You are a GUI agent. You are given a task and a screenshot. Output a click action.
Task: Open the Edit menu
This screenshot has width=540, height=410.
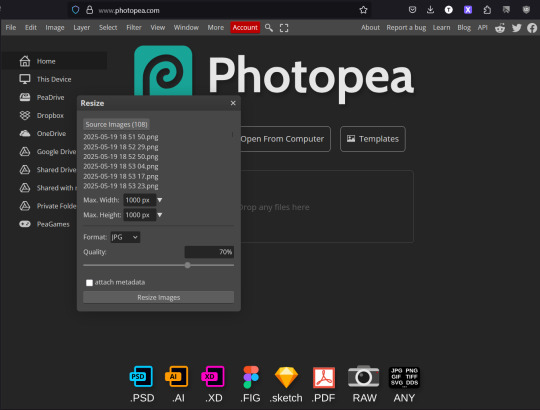31,28
